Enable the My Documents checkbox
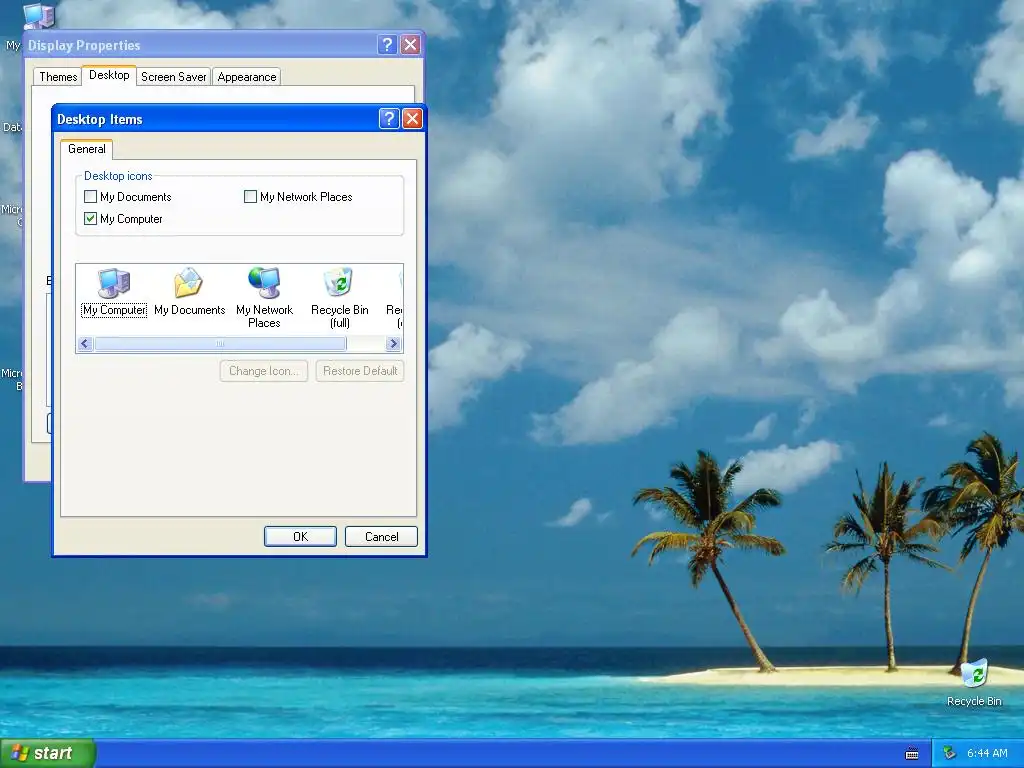The image size is (1024, 768). 91,197
